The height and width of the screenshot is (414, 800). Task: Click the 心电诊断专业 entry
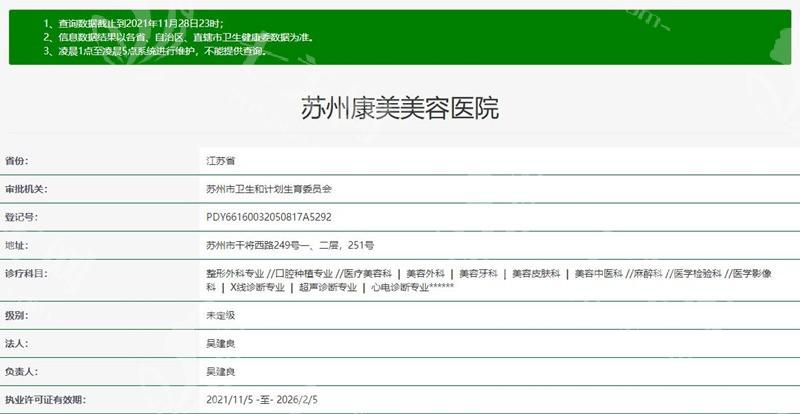pyautogui.click(x=400, y=287)
